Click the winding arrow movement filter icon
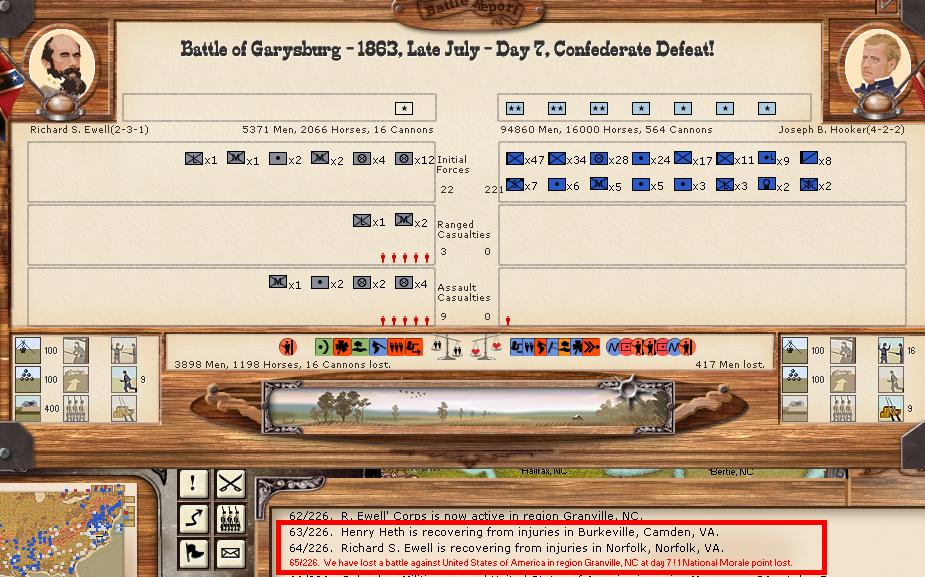The height and width of the screenshot is (577, 925). click(193, 518)
